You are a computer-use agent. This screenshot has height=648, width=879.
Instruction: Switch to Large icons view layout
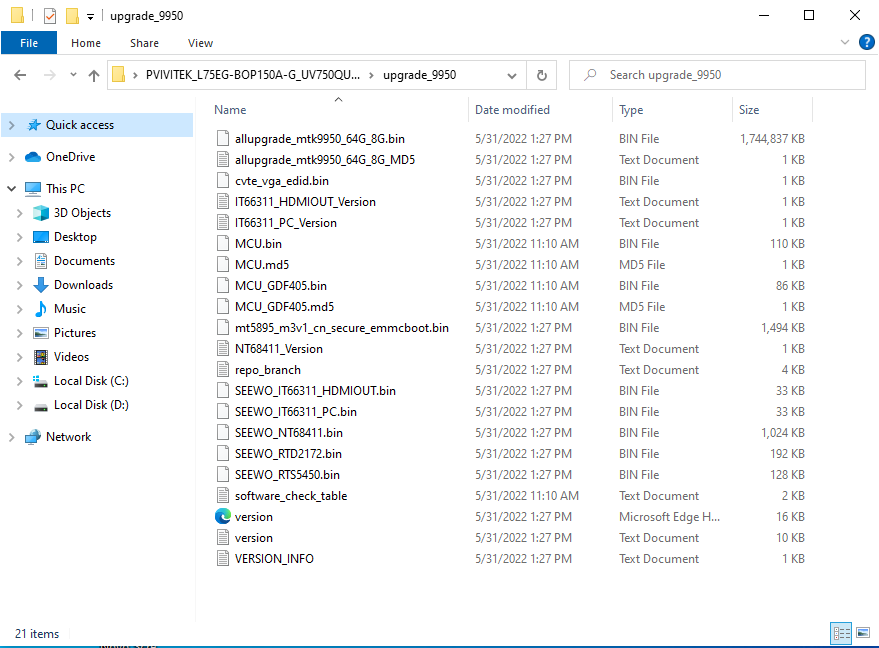(x=863, y=633)
